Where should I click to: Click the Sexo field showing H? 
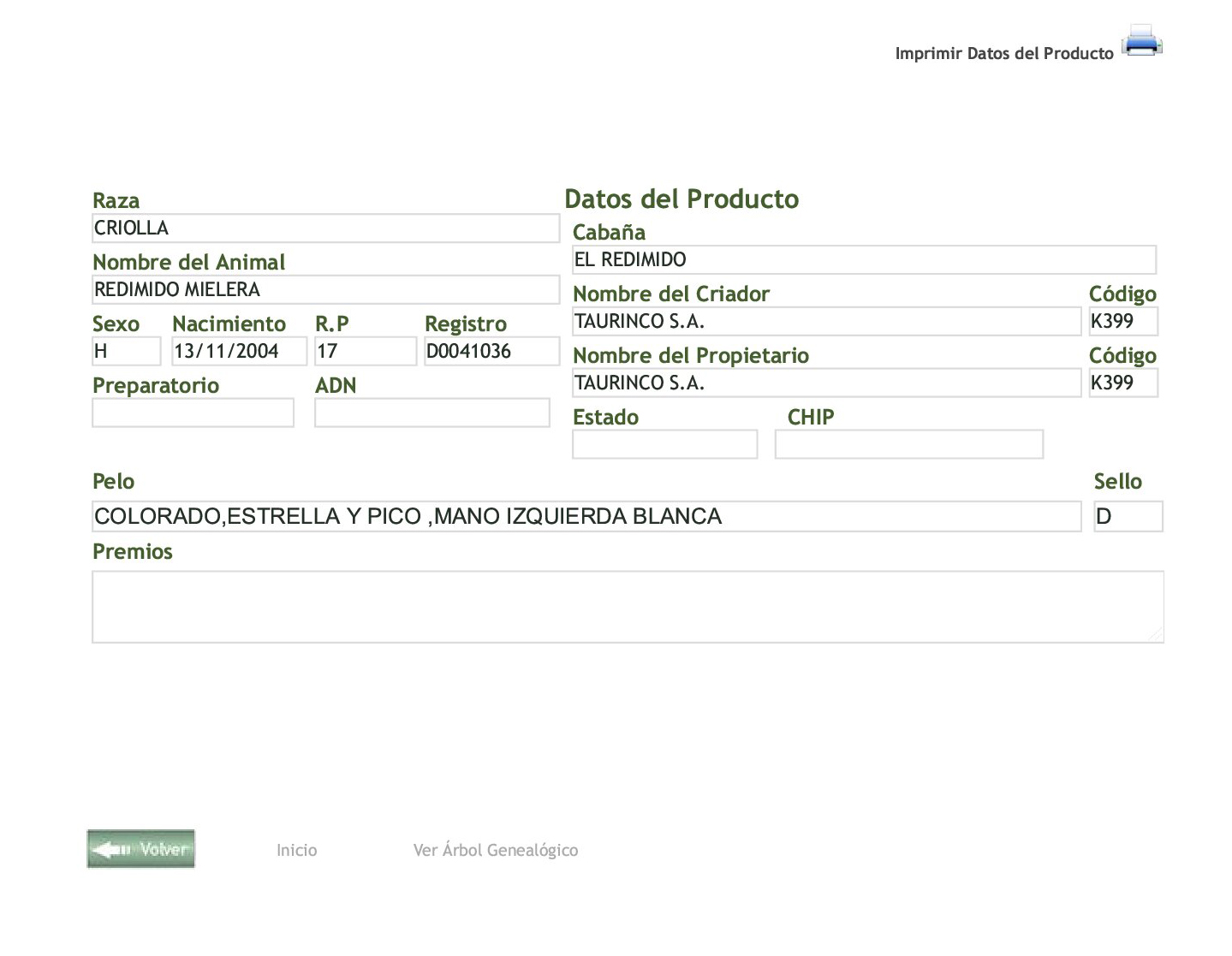[x=126, y=352]
